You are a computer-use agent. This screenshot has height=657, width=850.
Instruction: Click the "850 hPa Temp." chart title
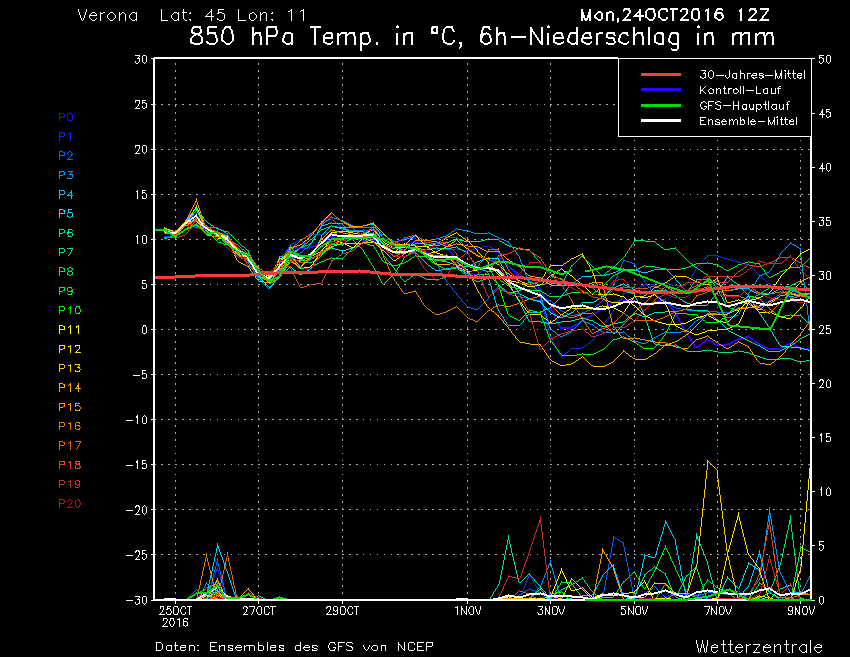[282, 37]
